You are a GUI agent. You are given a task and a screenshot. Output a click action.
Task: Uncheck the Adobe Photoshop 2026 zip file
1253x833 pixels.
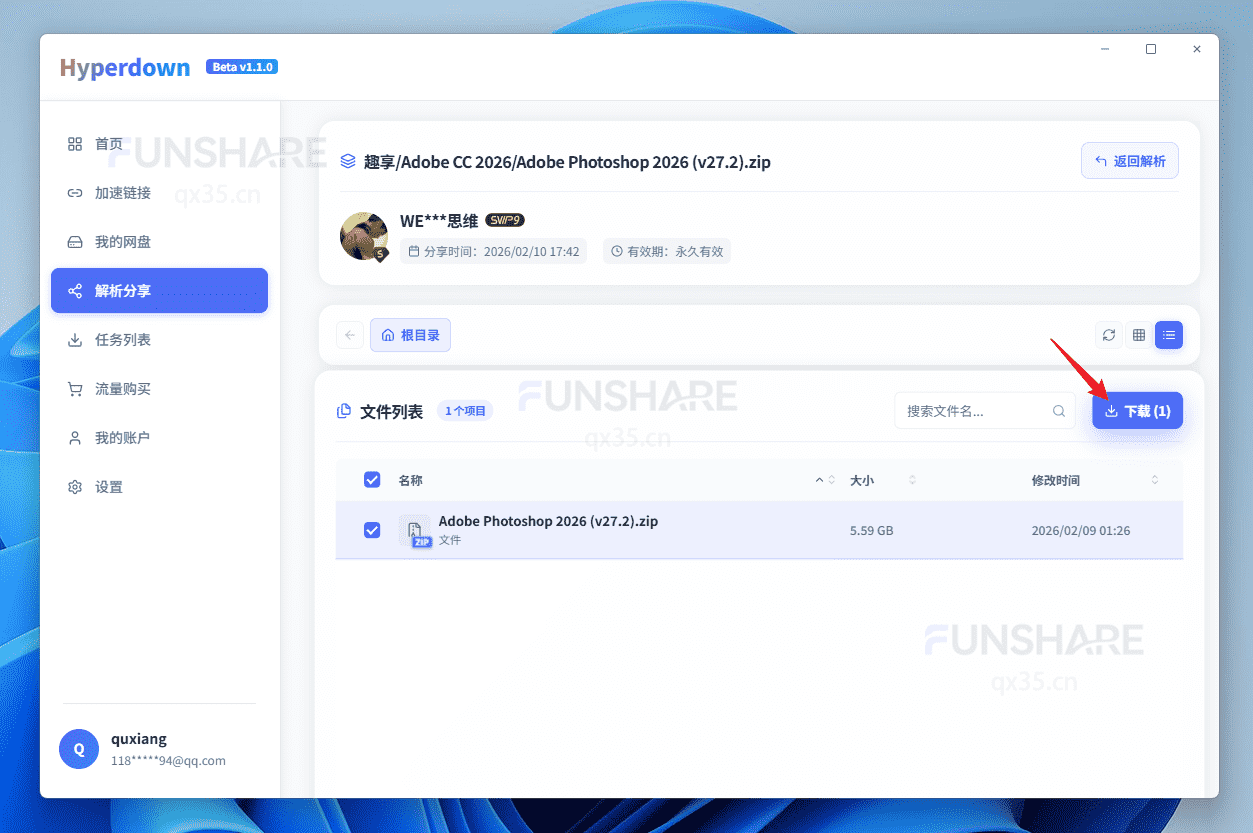coord(372,530)
